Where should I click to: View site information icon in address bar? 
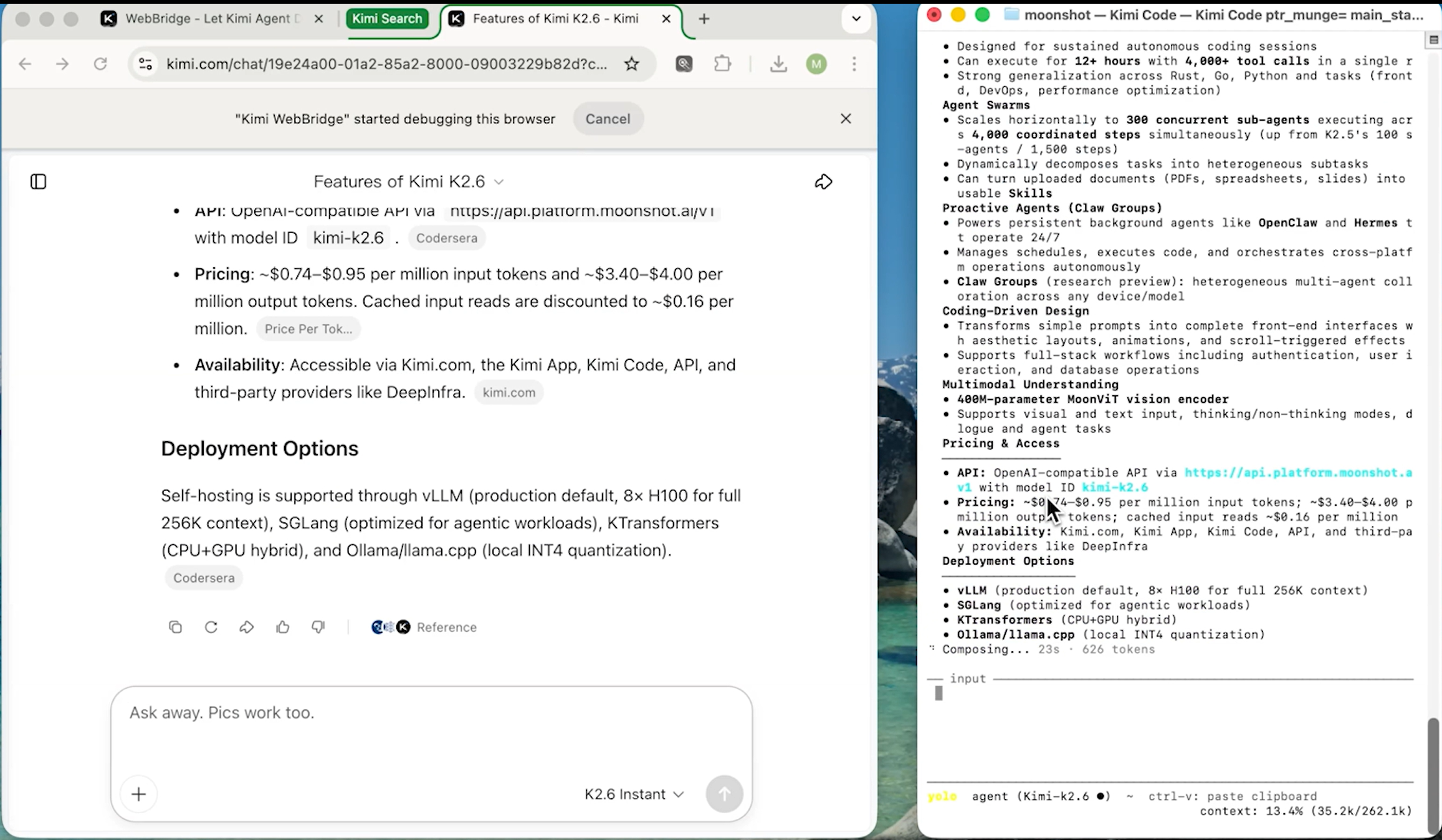click(x=146, y=64)
